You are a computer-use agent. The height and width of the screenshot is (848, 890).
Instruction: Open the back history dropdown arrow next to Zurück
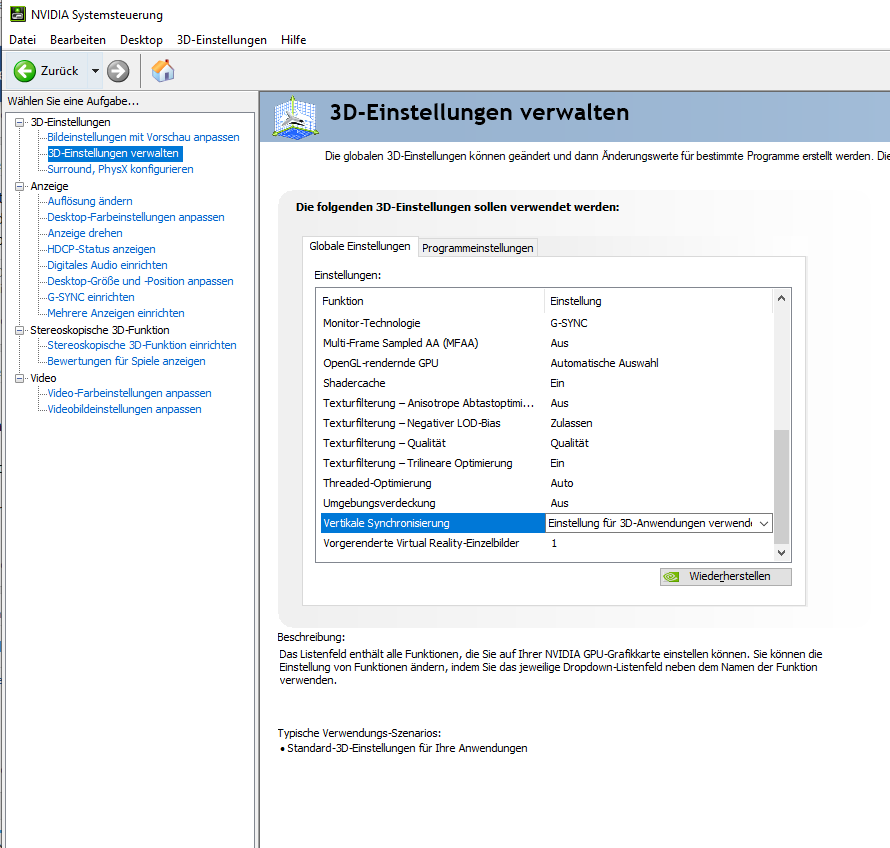coord(95,71)
